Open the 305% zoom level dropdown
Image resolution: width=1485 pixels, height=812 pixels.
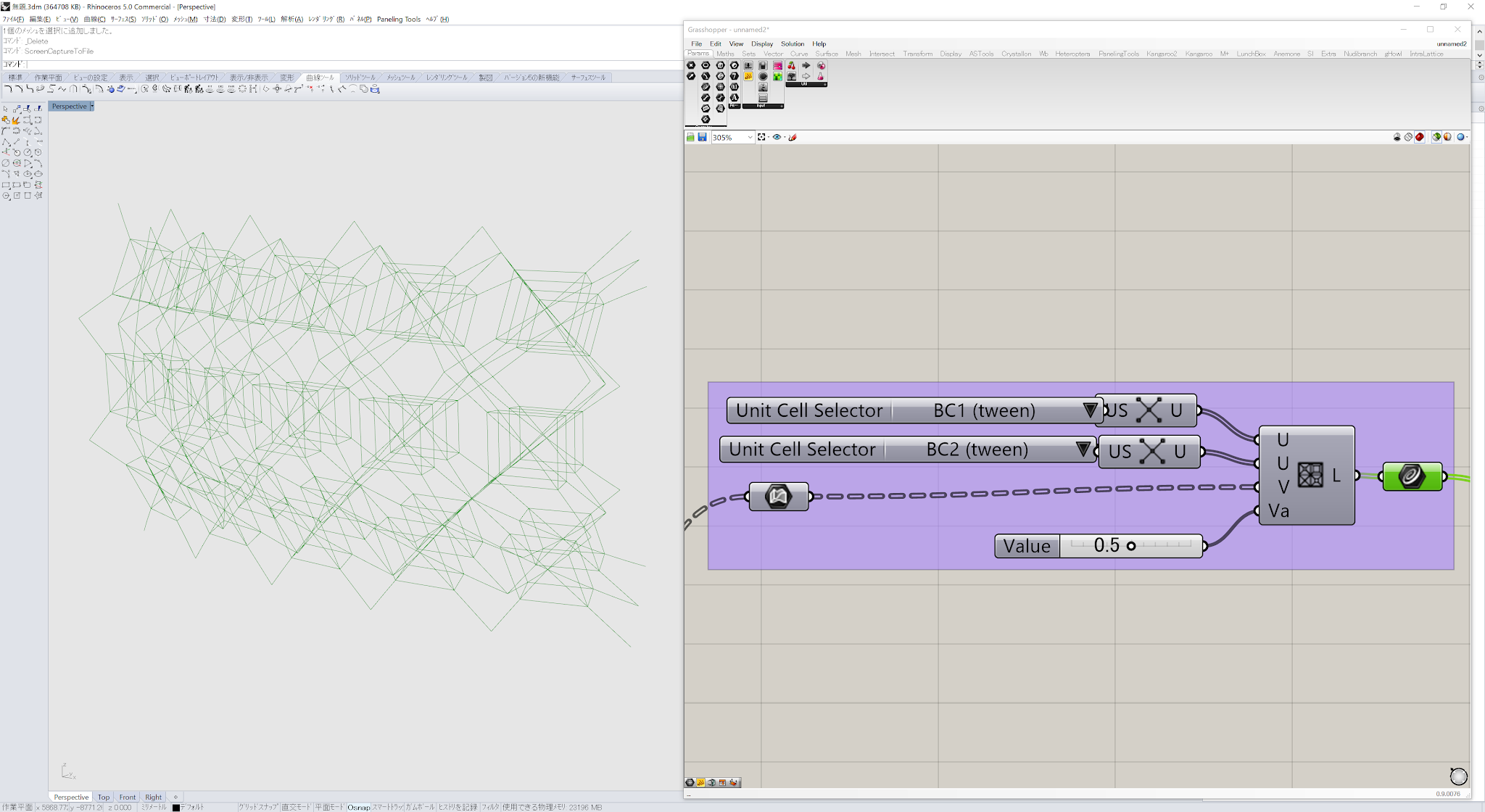tap(749, 137)
